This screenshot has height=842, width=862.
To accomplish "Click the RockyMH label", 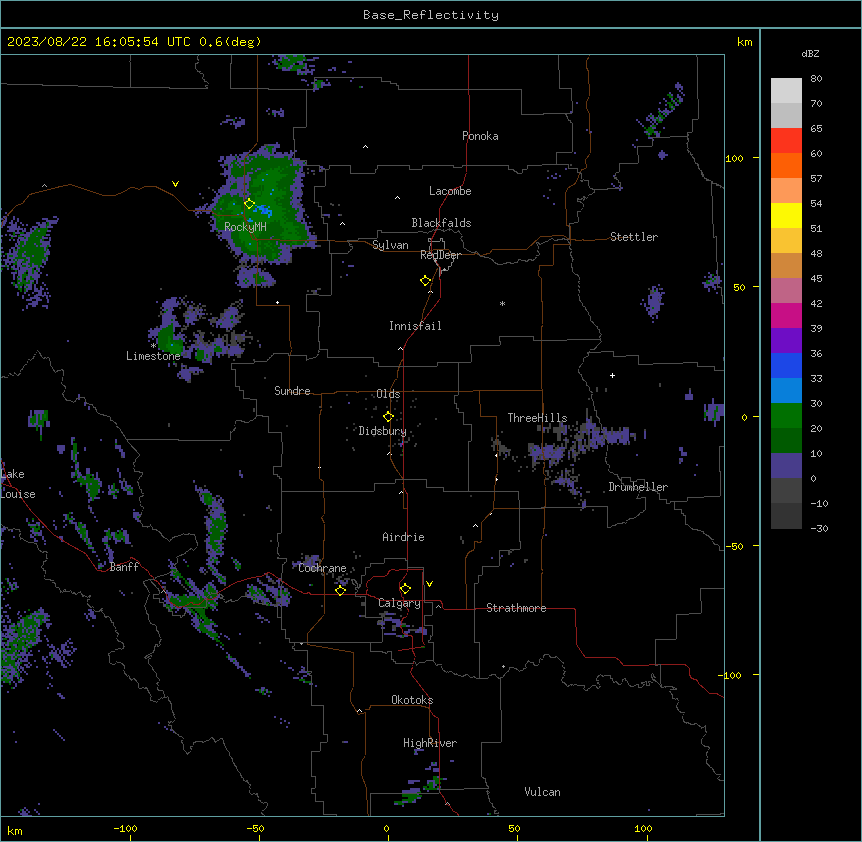I will pos(245,227).
